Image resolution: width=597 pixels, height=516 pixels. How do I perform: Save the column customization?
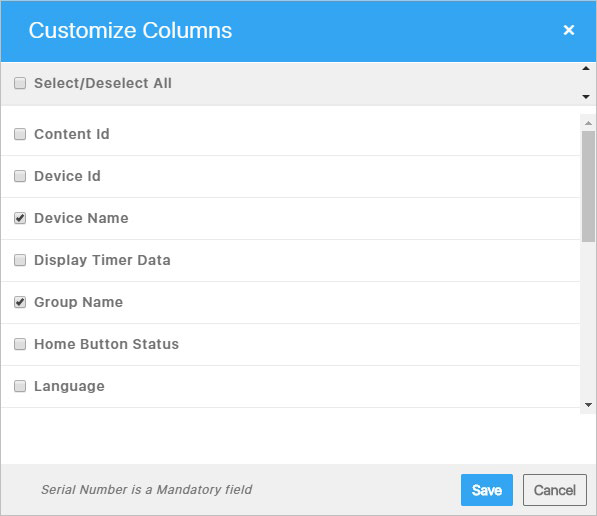[487, 490]
